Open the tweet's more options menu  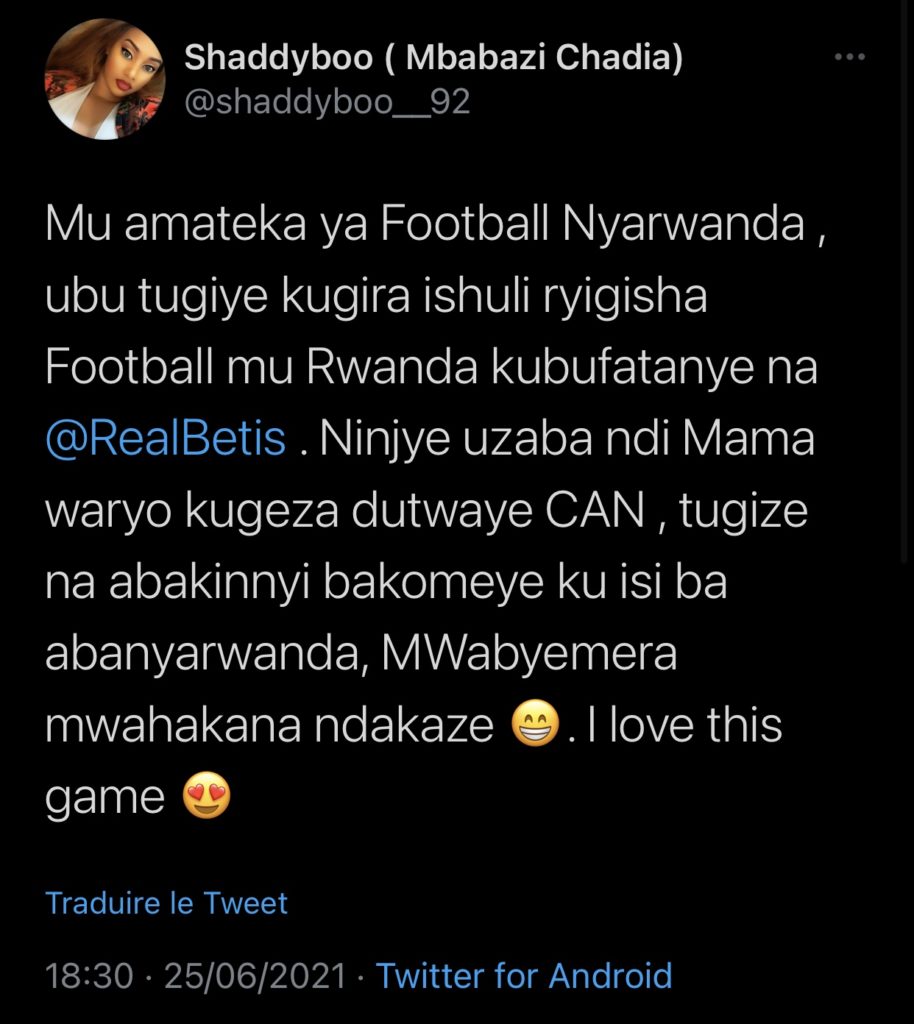pyautogui.click(x=849, y=58)
